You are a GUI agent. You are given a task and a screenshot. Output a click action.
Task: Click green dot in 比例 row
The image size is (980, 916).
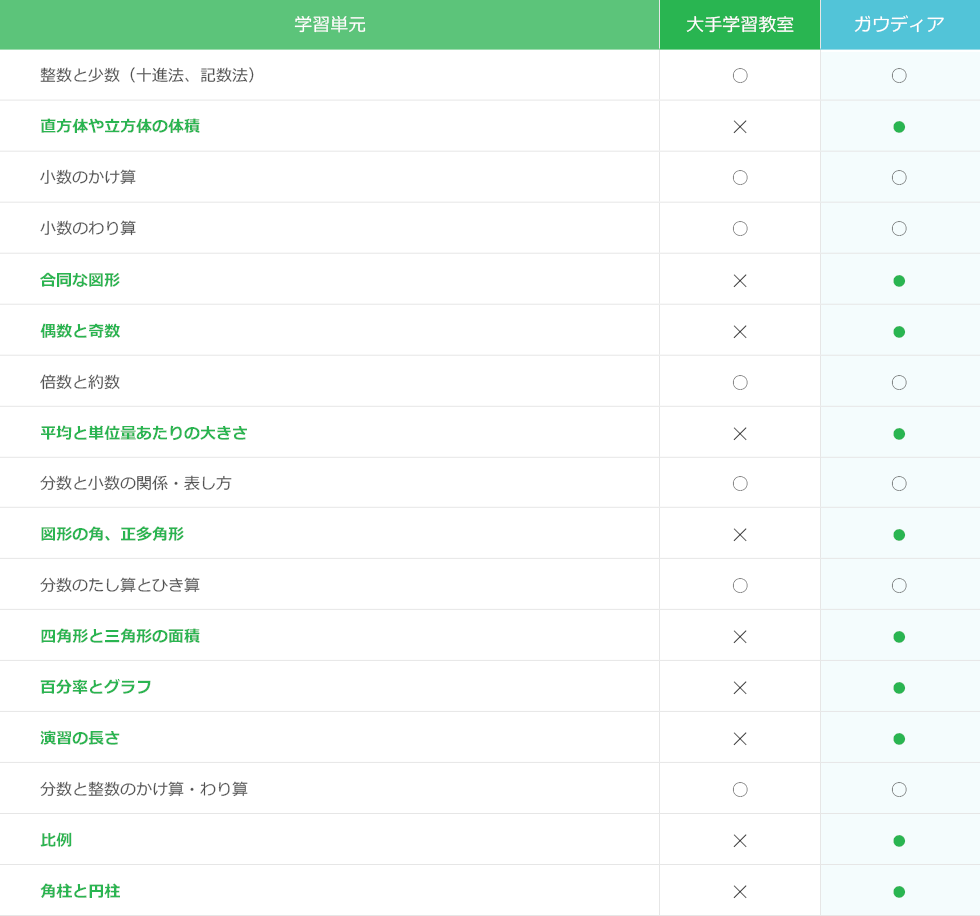coord(899,841)
